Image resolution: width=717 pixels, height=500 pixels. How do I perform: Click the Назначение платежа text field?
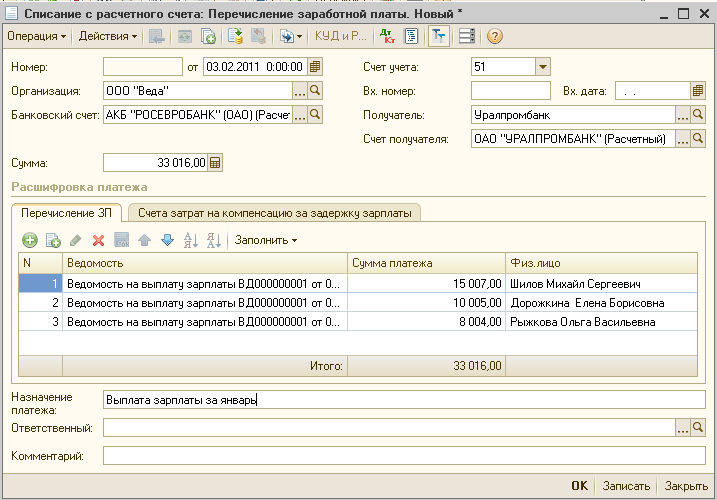tap(404, 400)
